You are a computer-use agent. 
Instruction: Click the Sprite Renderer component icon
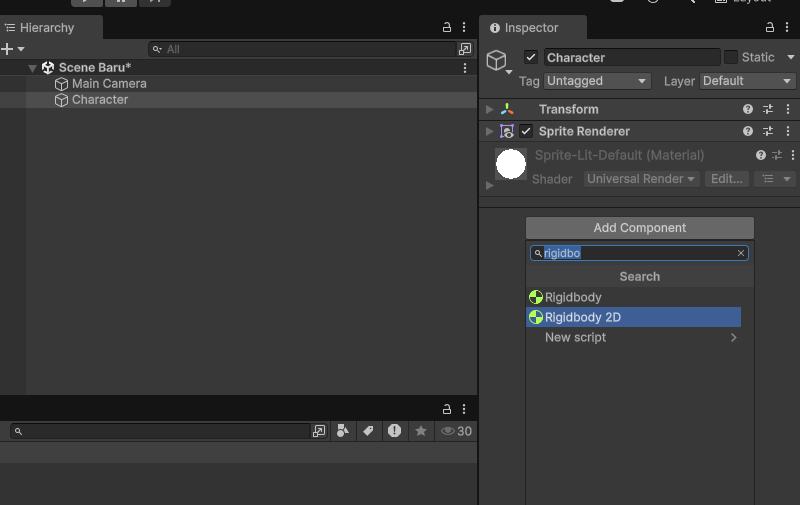click(x=507, y=132)
